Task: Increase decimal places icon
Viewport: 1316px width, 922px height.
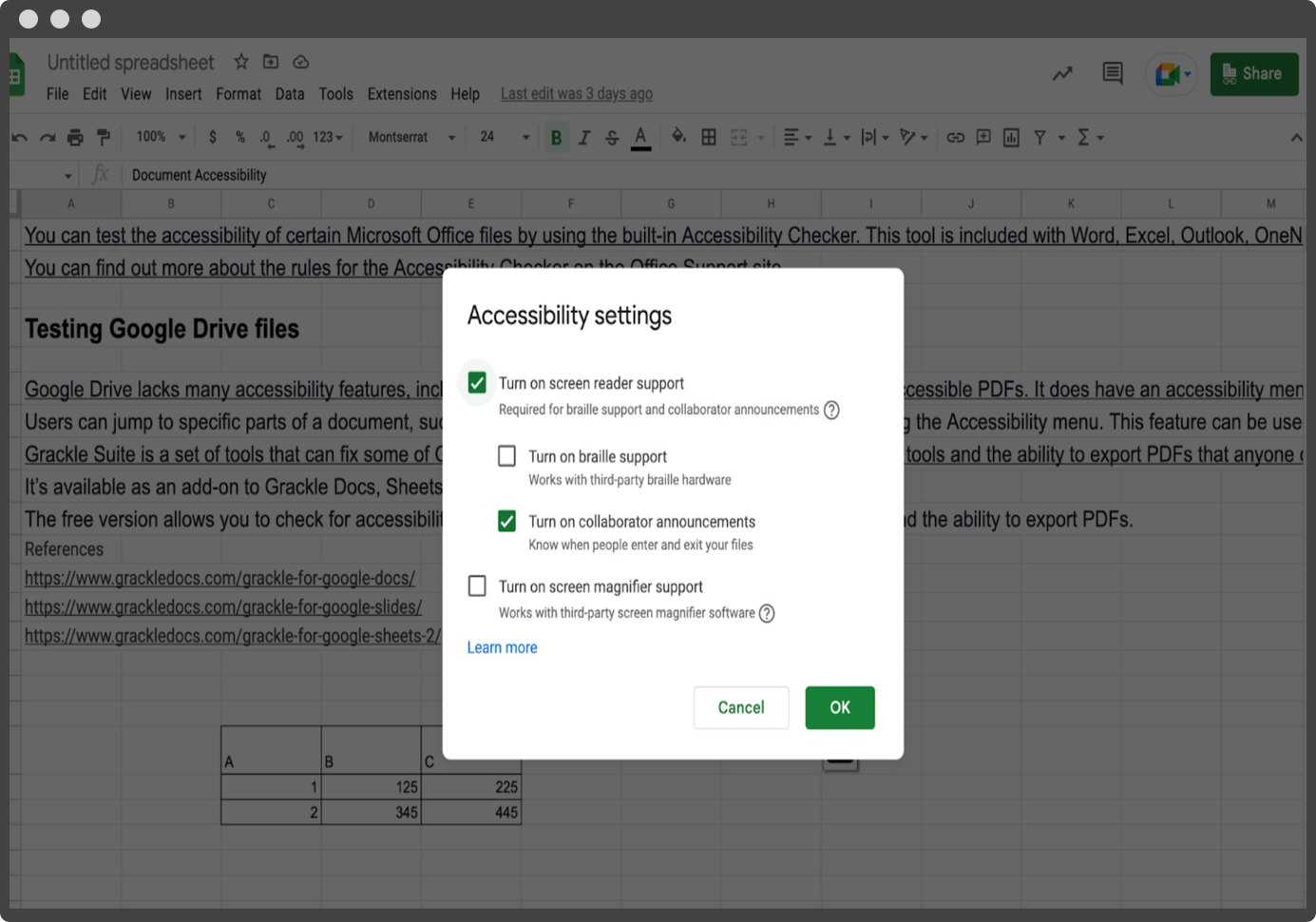Action: tap(296, 139)
